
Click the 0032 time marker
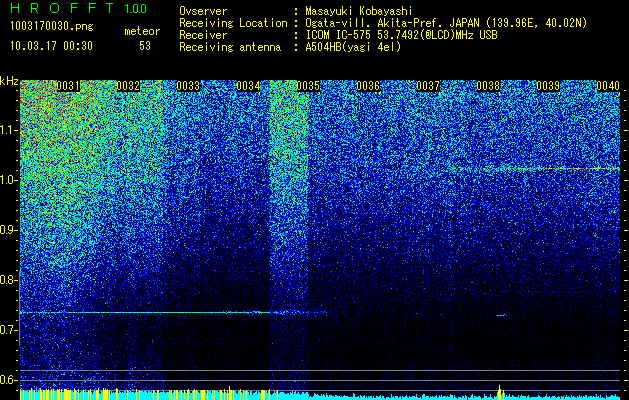128,86
